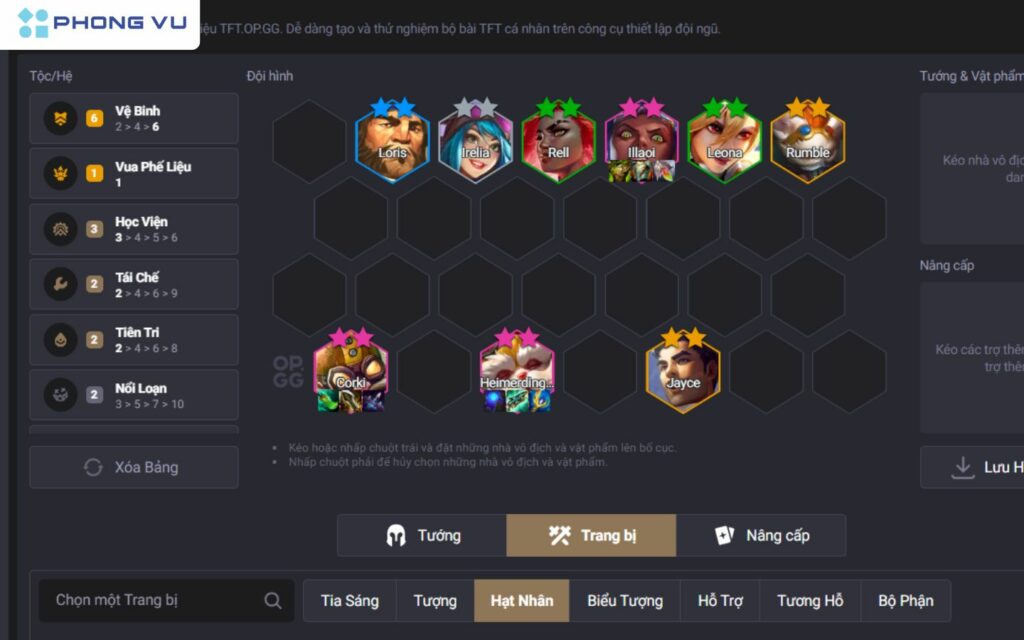The height and width of the screenshot is (640, 1024).
Task: Select the Jayce champion portrait
Action: click(683, 372)
